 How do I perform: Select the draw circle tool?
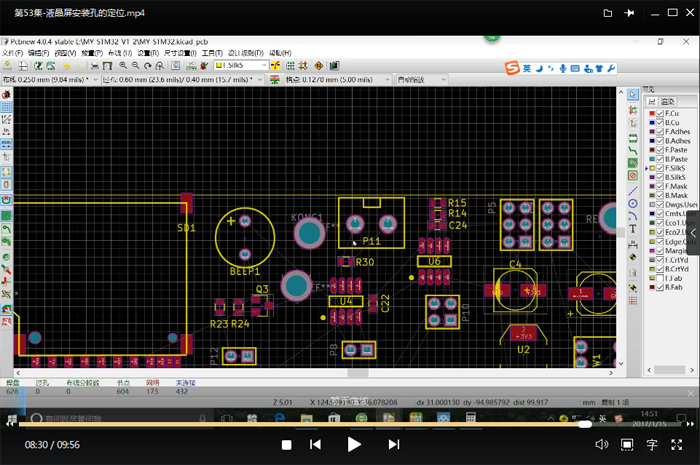(633, 203)
